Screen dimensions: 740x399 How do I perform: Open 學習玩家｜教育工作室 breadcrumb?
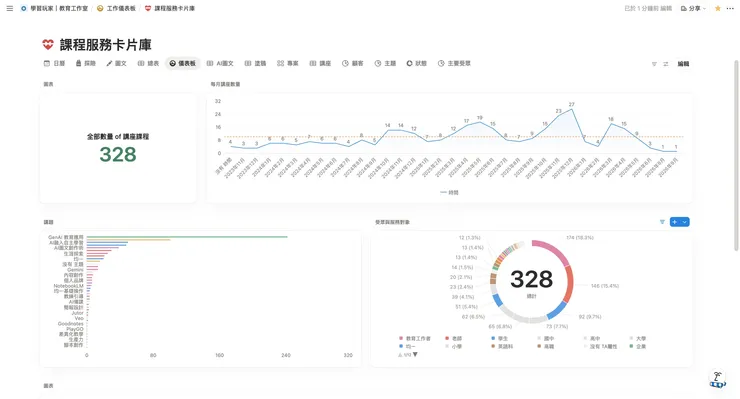tap(54, 8)
